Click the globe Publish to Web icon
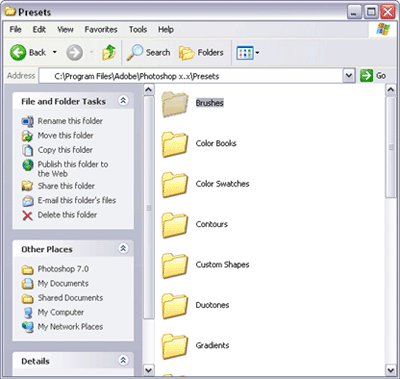 (27, 165)
